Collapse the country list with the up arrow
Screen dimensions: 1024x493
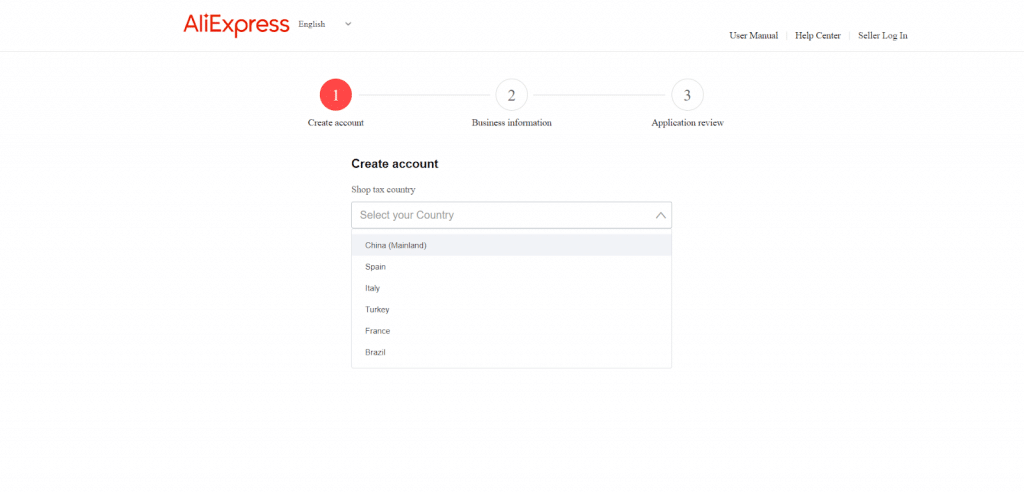point(660,215)
